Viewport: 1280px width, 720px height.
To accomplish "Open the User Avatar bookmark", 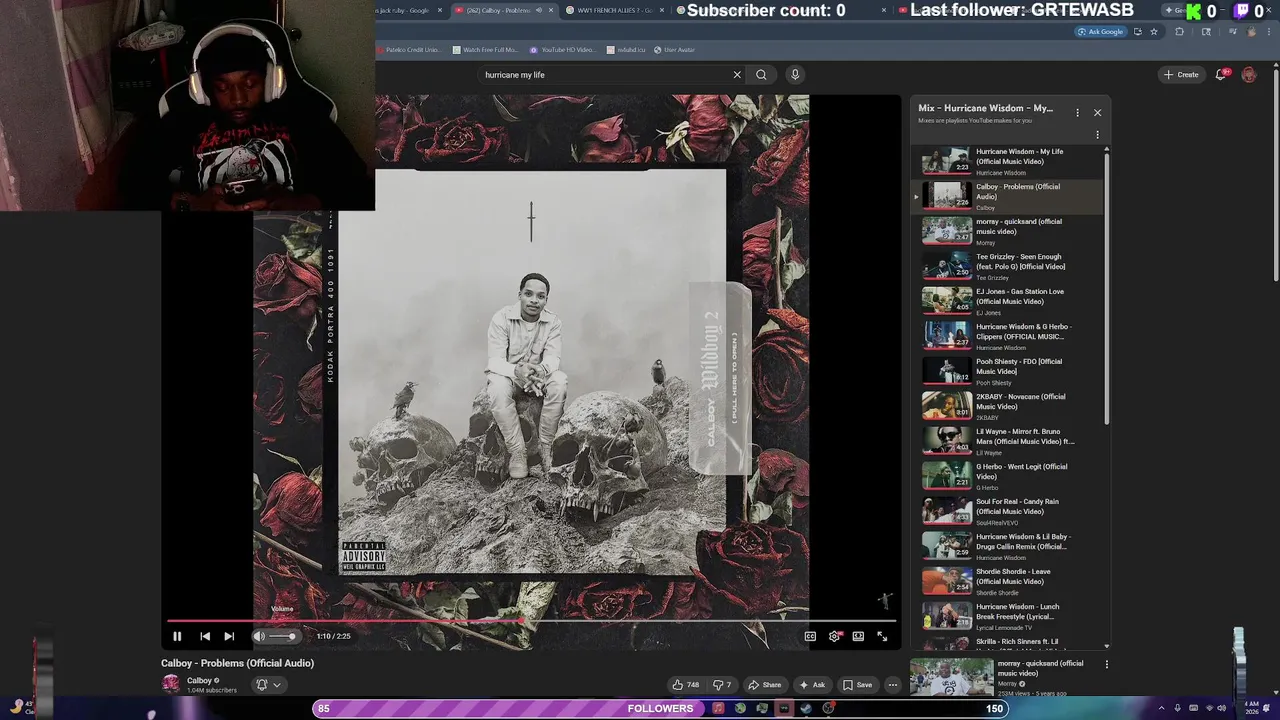I will click(x=675, y=50).
